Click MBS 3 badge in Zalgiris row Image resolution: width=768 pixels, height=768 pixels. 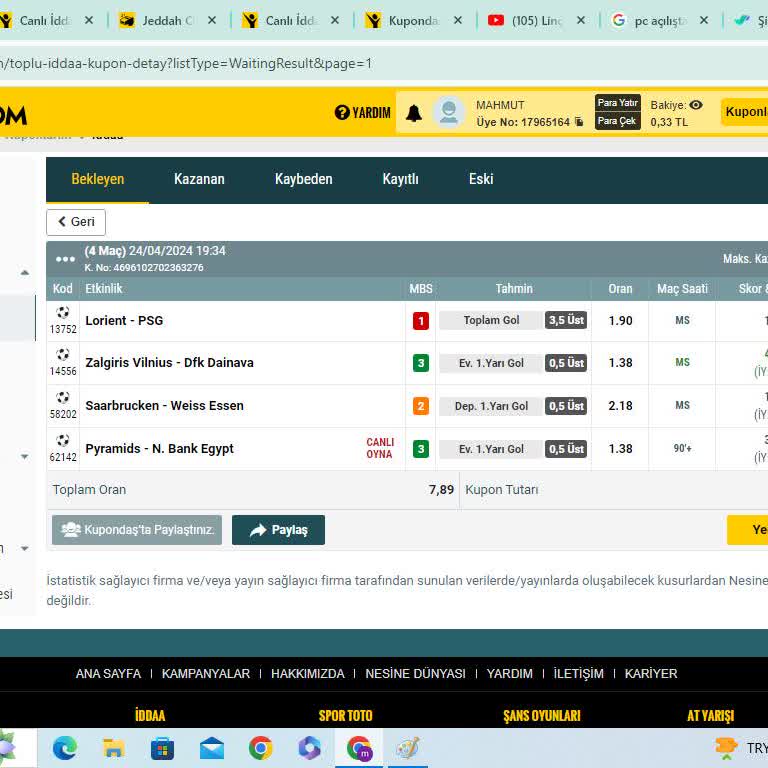421,363
